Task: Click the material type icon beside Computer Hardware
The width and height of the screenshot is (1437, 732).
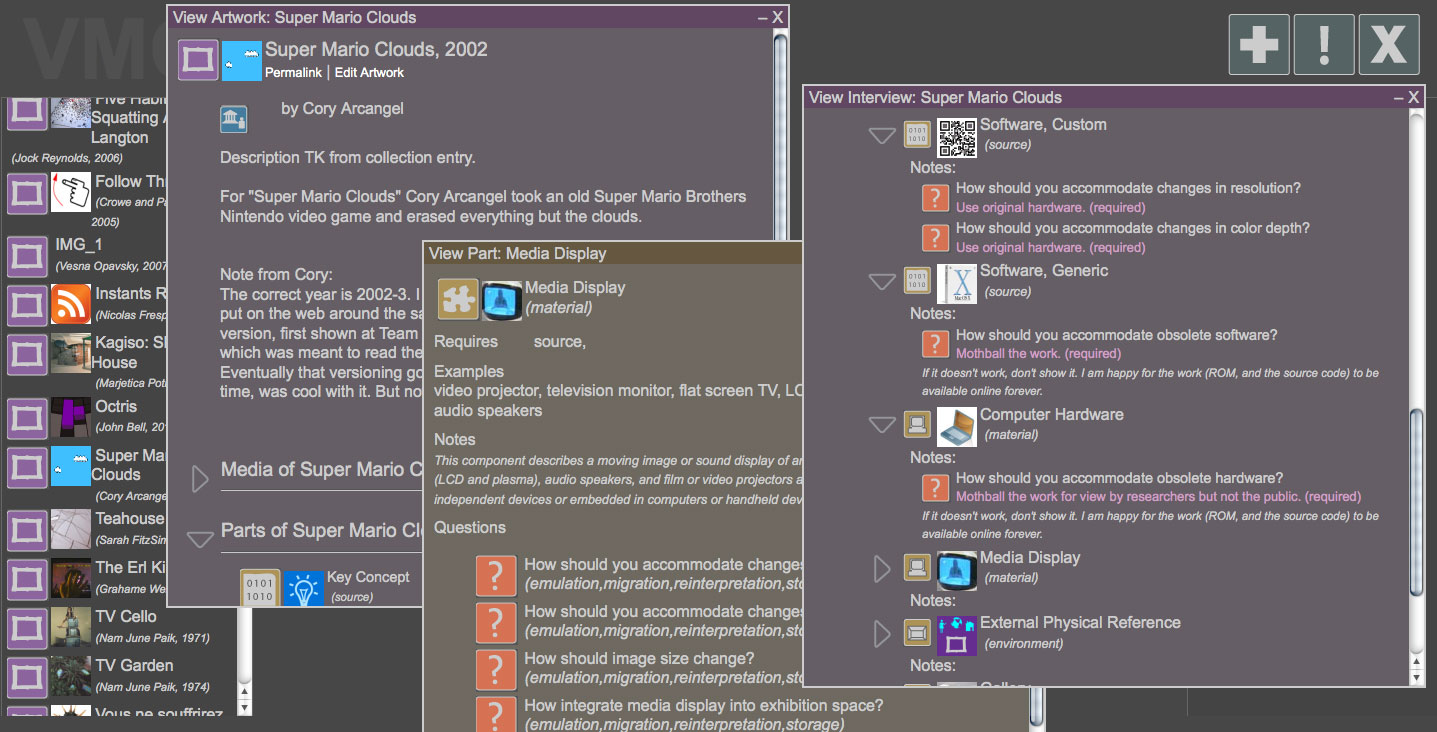Action: (x=918, y=424)
